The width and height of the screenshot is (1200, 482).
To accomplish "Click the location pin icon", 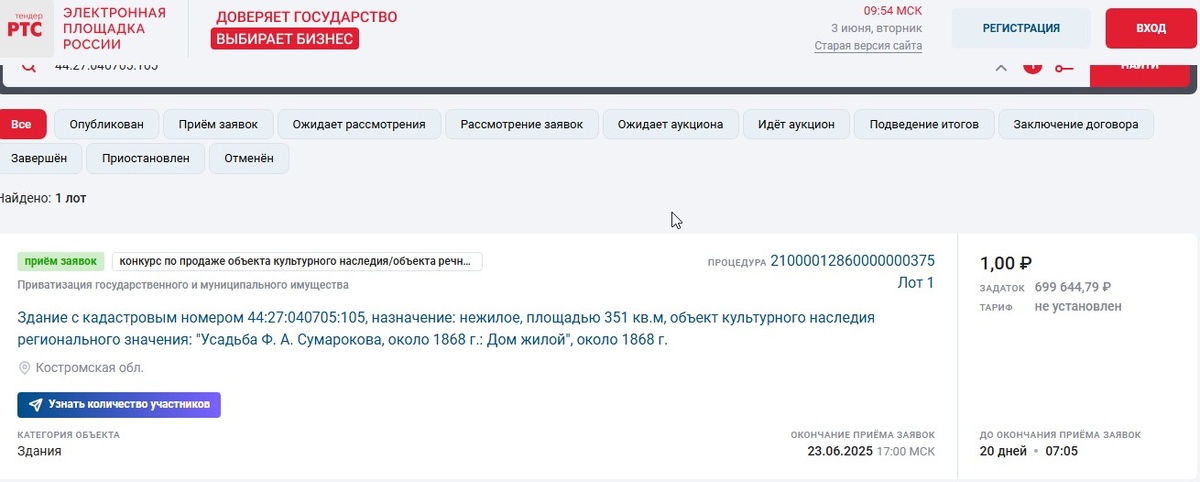I will coord(24,368).
